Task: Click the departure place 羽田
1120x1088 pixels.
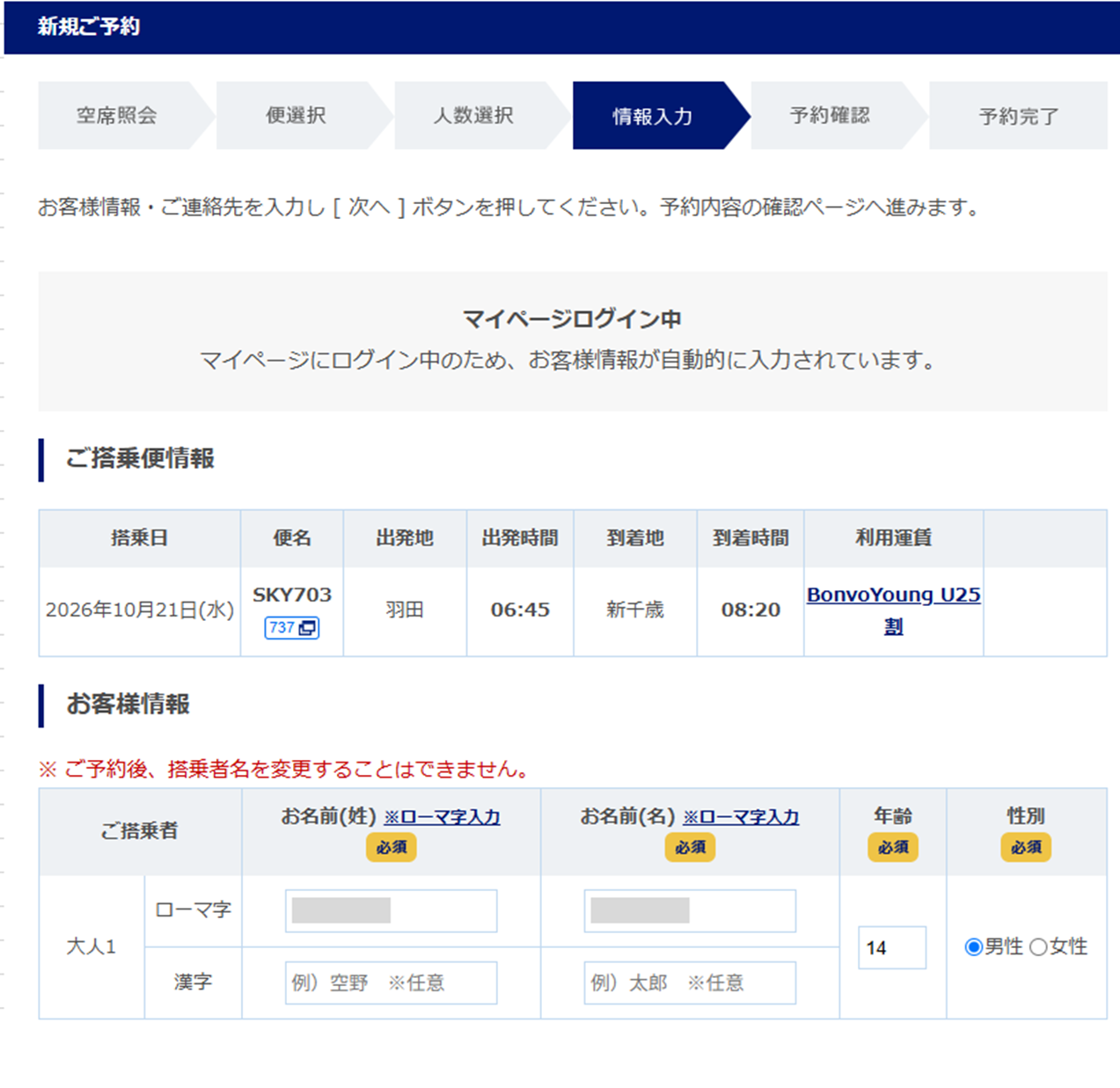Action: [x=405, y=610]
